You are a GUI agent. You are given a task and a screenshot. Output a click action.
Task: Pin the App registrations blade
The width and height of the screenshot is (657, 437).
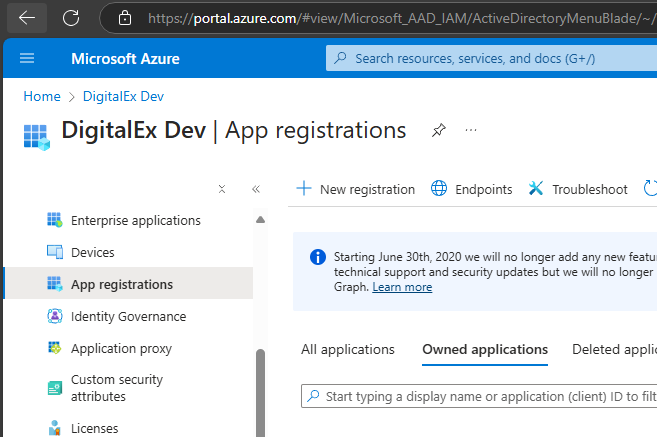point(438,131)
